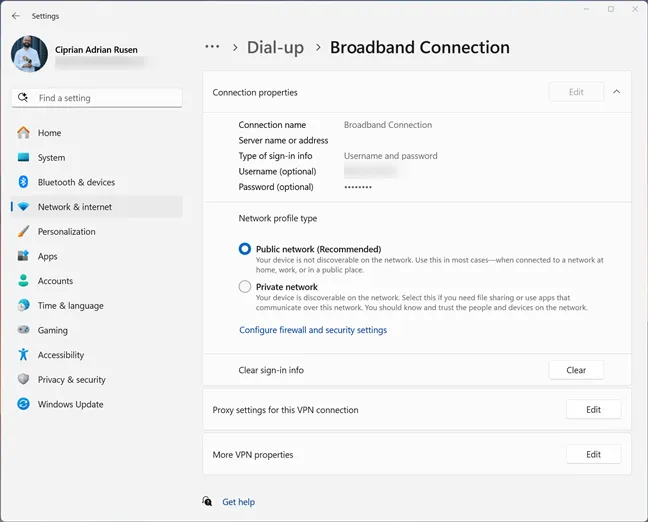Click the Windows Update sync icon
Viewport: 648px width, 522px height.
24,404
